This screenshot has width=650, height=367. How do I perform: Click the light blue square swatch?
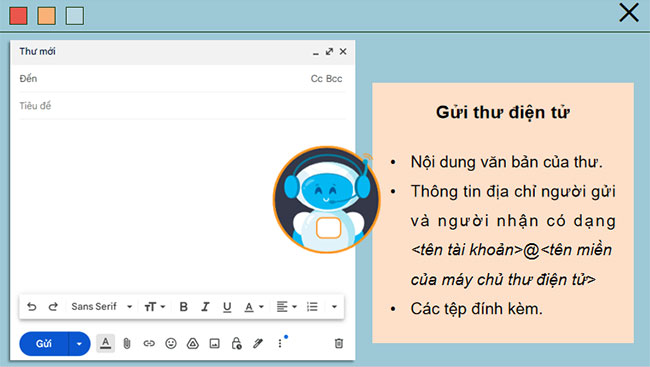[75, 16]
